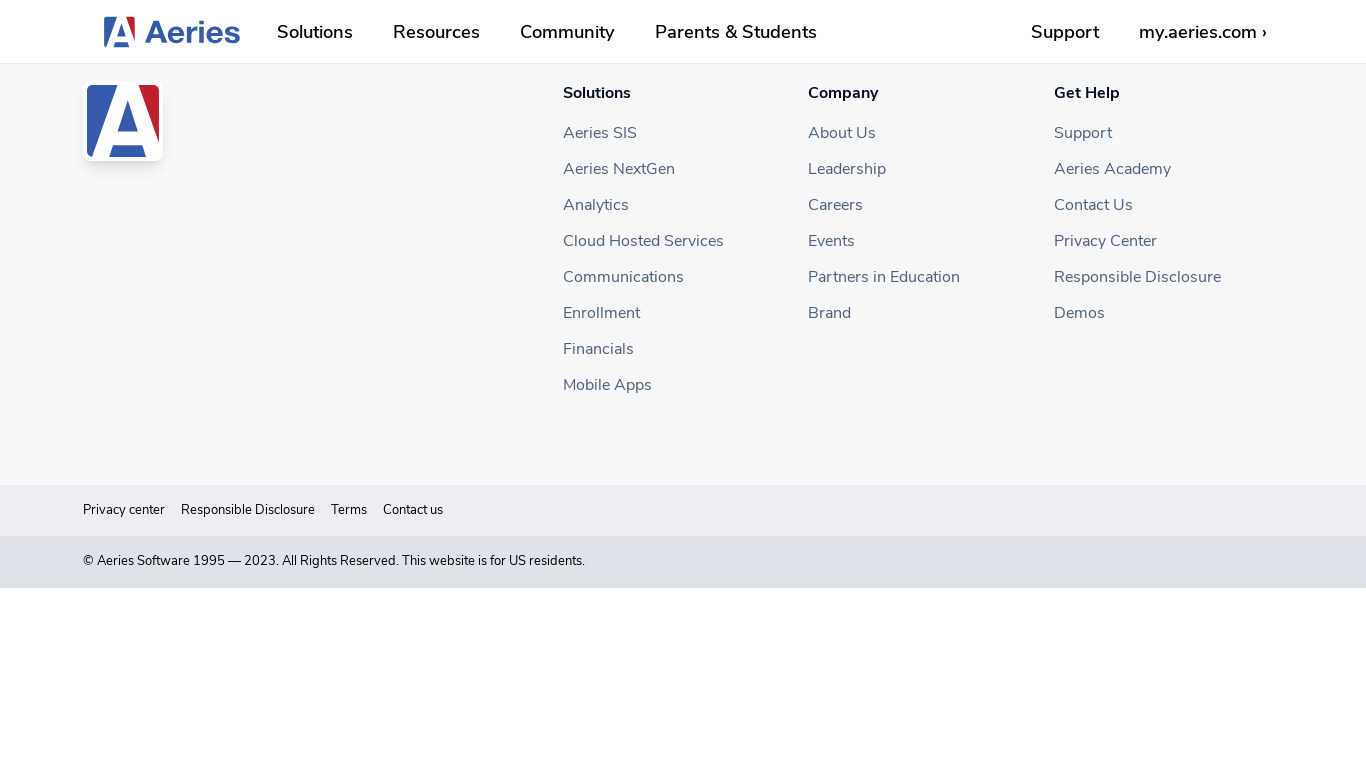Open the Mobile Apps link
The height and width of the screenshot is (768, 1366).
607,385
